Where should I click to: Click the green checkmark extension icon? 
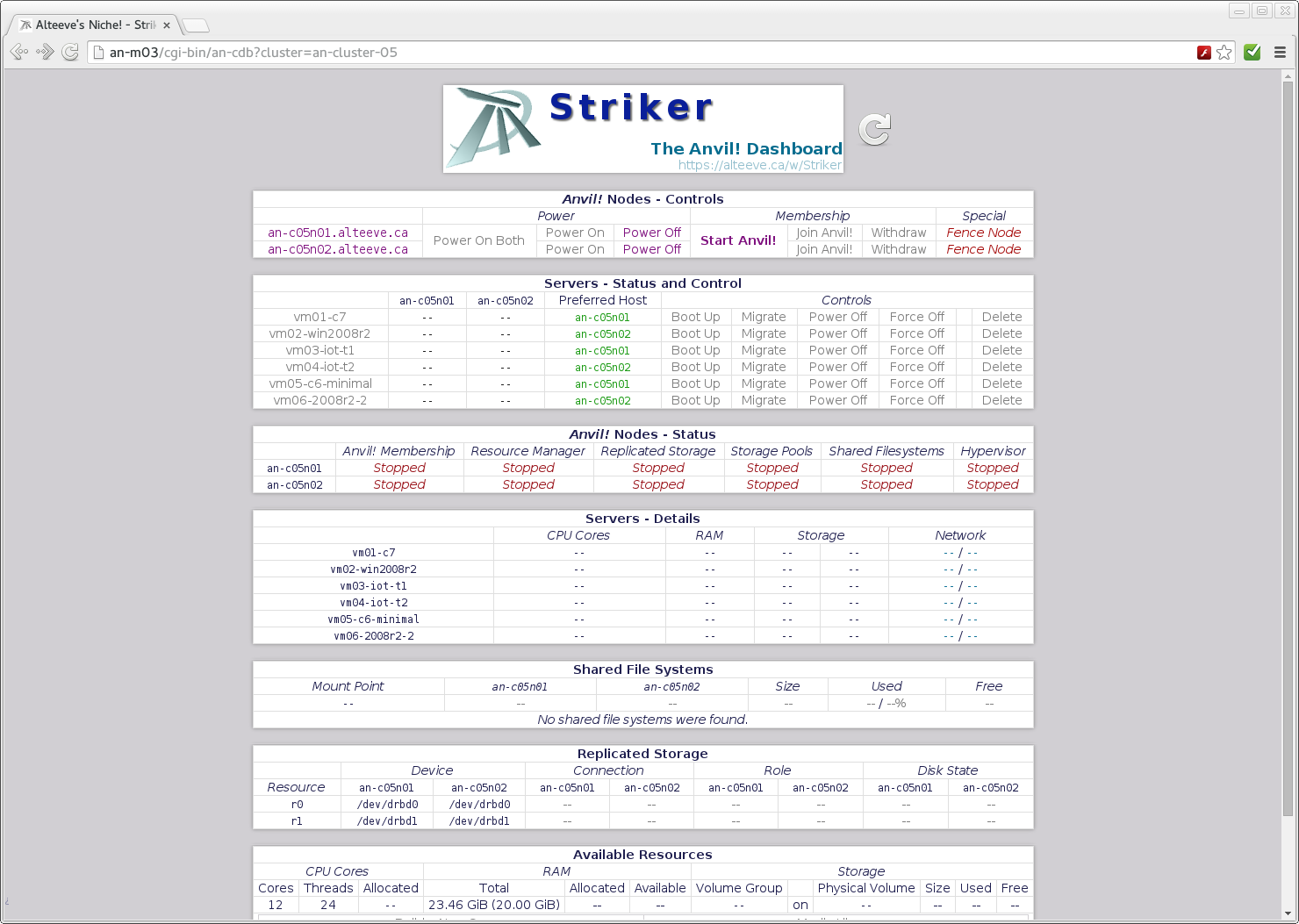coord(1252,53)
